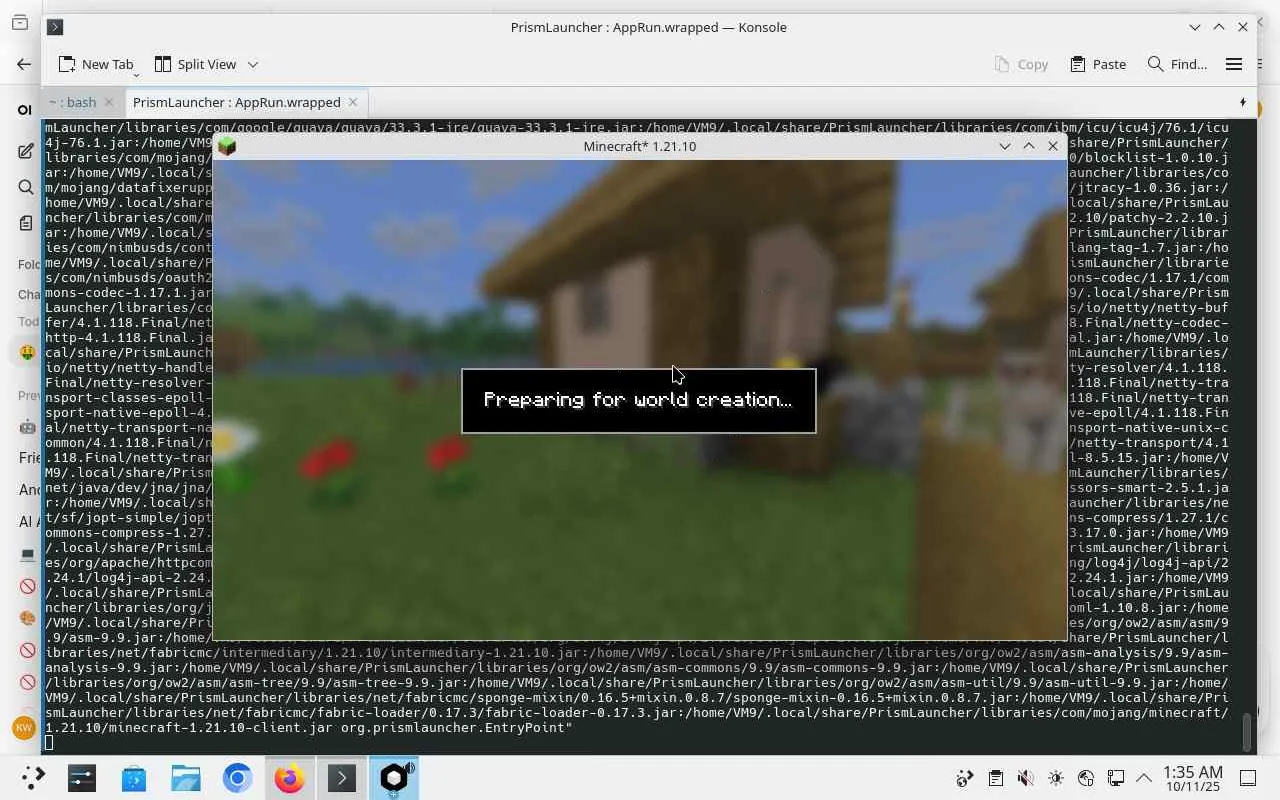This screenshot has height=800, width=1280.
Task: Click the Prism Launcher taskbar icon
Action: [x=394, y=778]
